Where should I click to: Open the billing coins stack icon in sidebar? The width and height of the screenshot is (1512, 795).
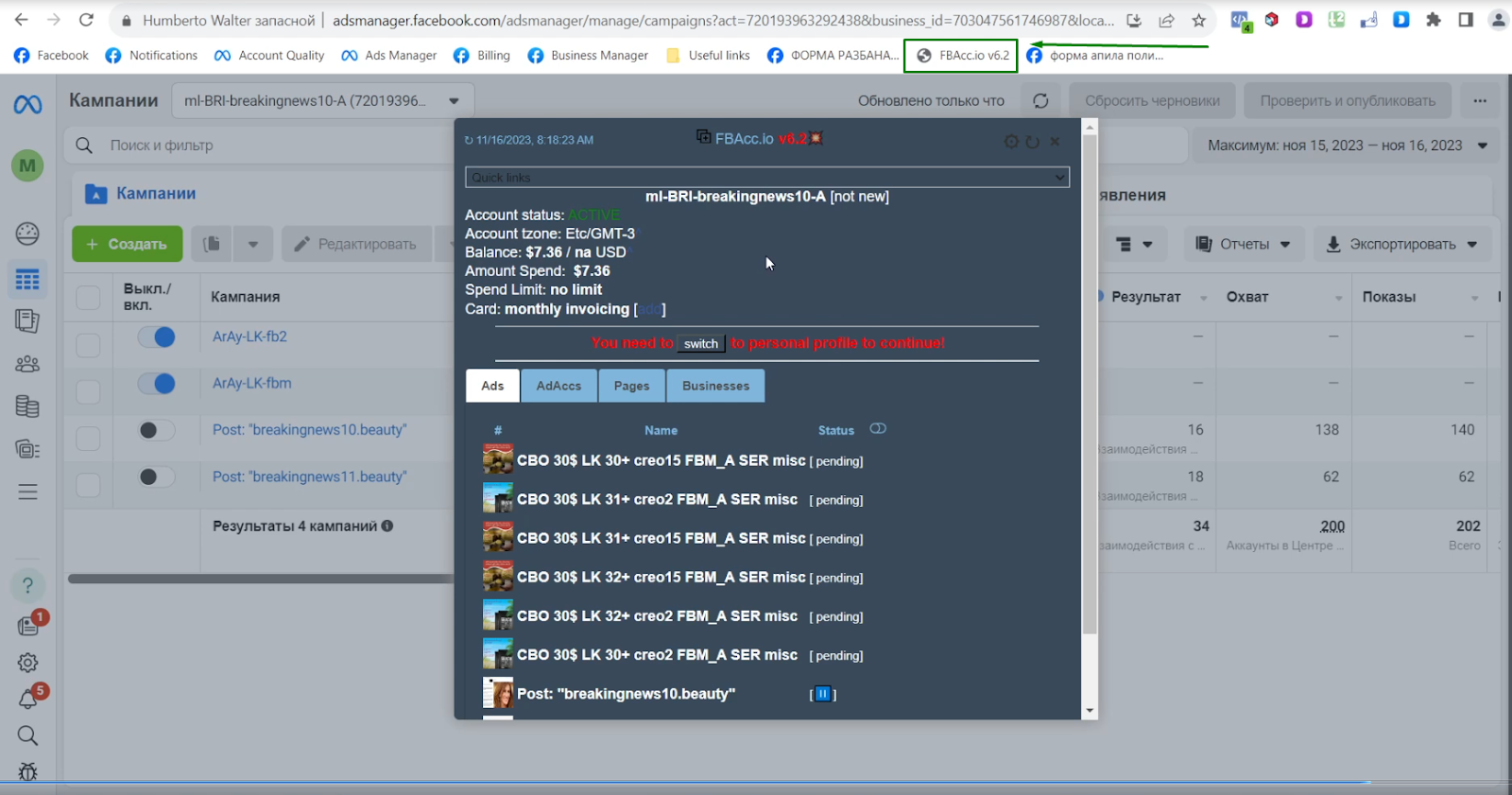(27, 406)
